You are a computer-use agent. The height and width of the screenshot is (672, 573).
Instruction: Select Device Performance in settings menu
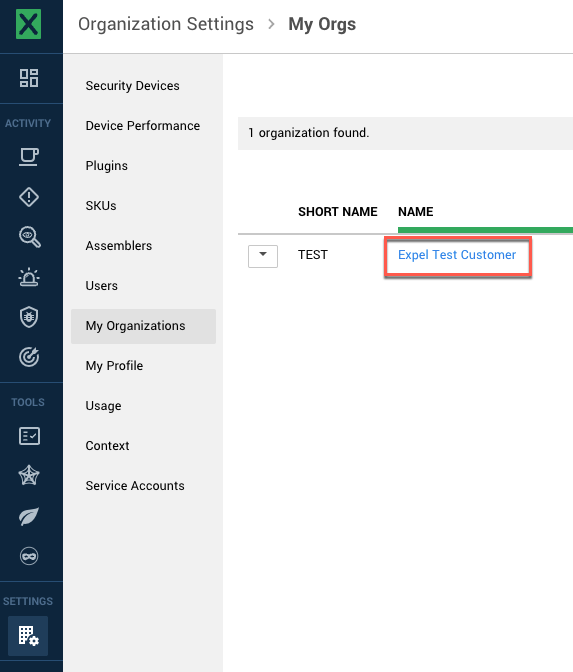pyautogui.click(x=143, y=126)
